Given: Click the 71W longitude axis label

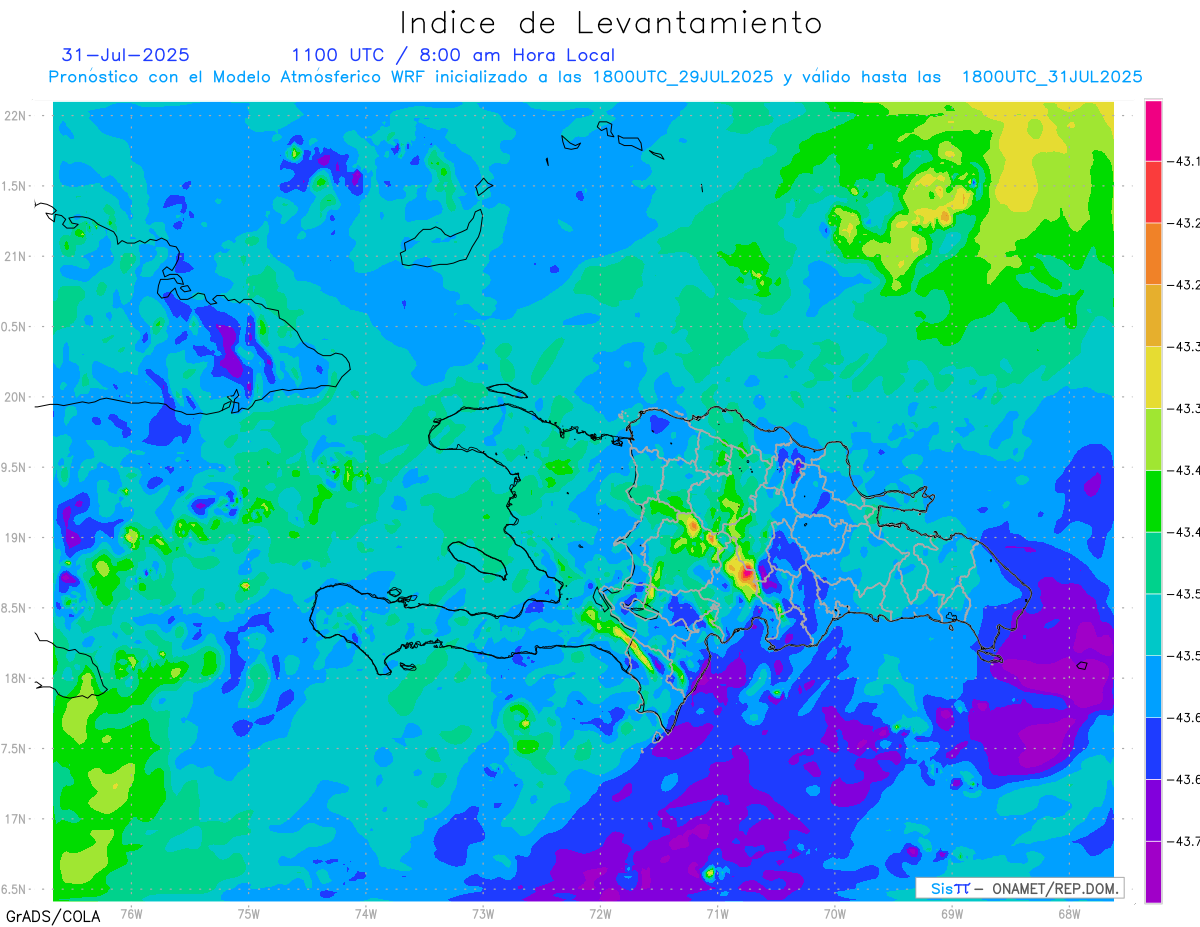Looking at the screenshot, I should pos(717,913).
